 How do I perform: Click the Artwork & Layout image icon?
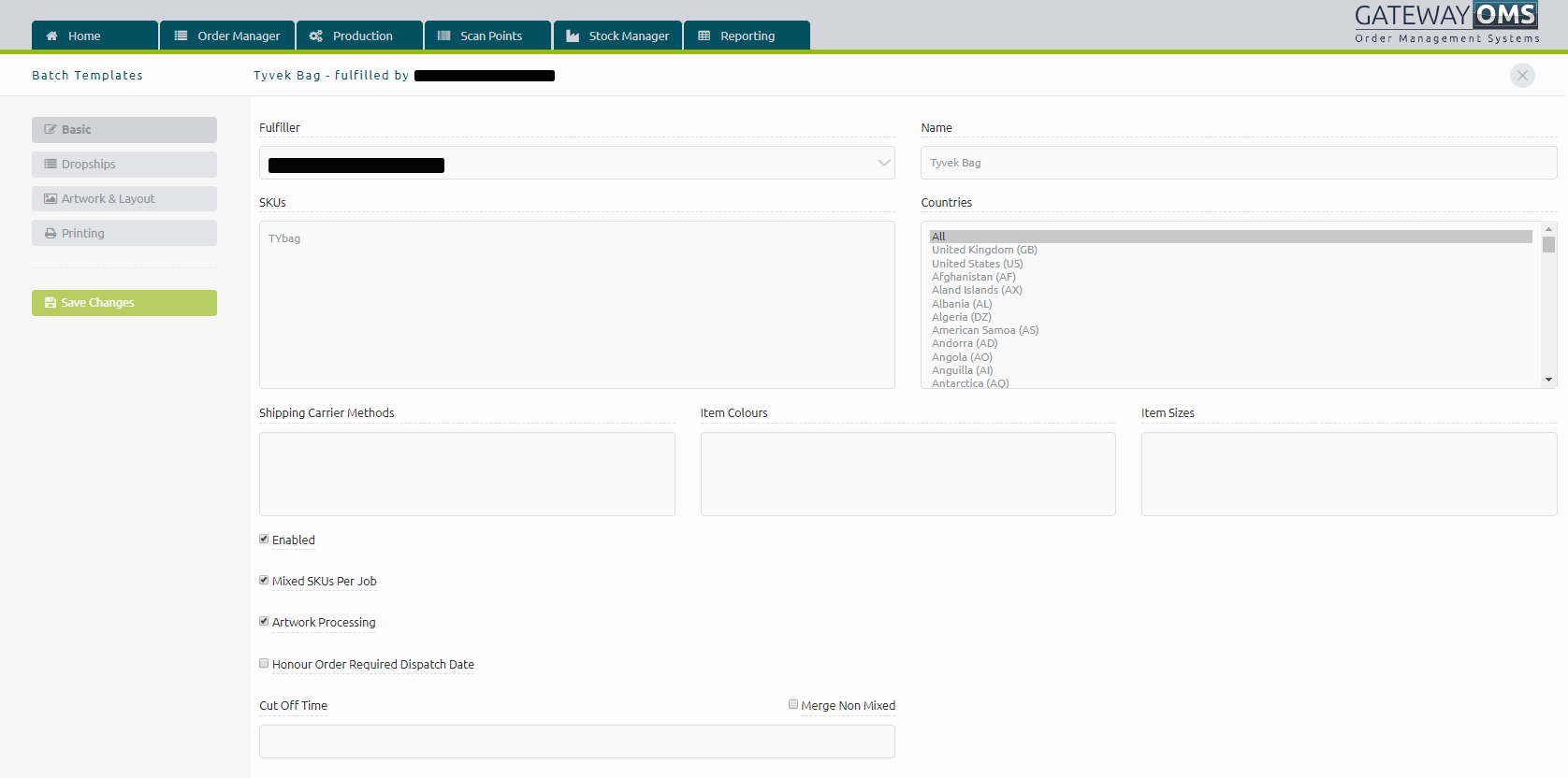pos(51,199)
